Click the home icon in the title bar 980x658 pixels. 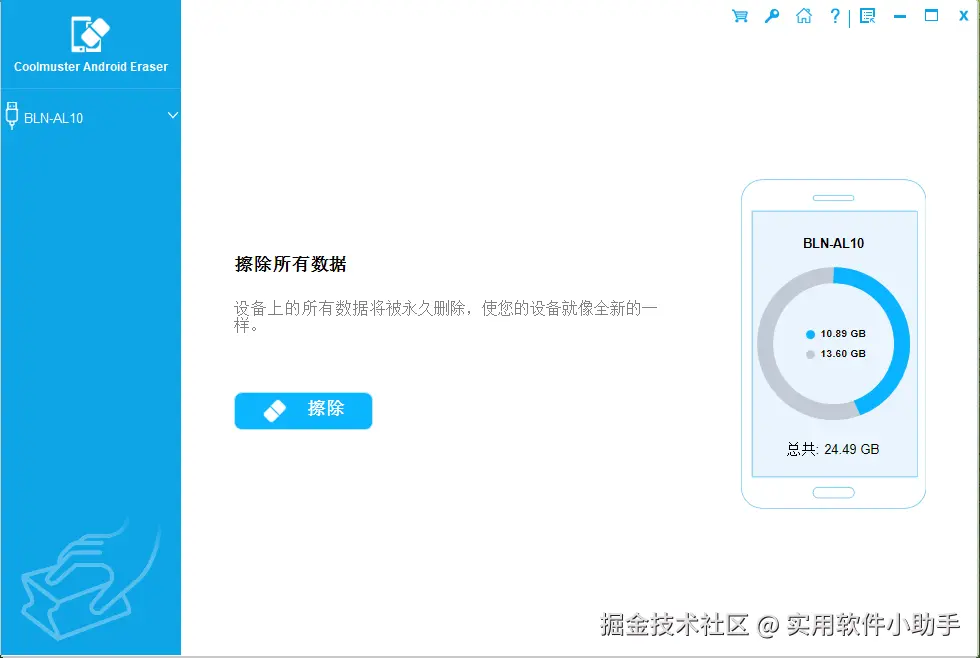(804, 16)
